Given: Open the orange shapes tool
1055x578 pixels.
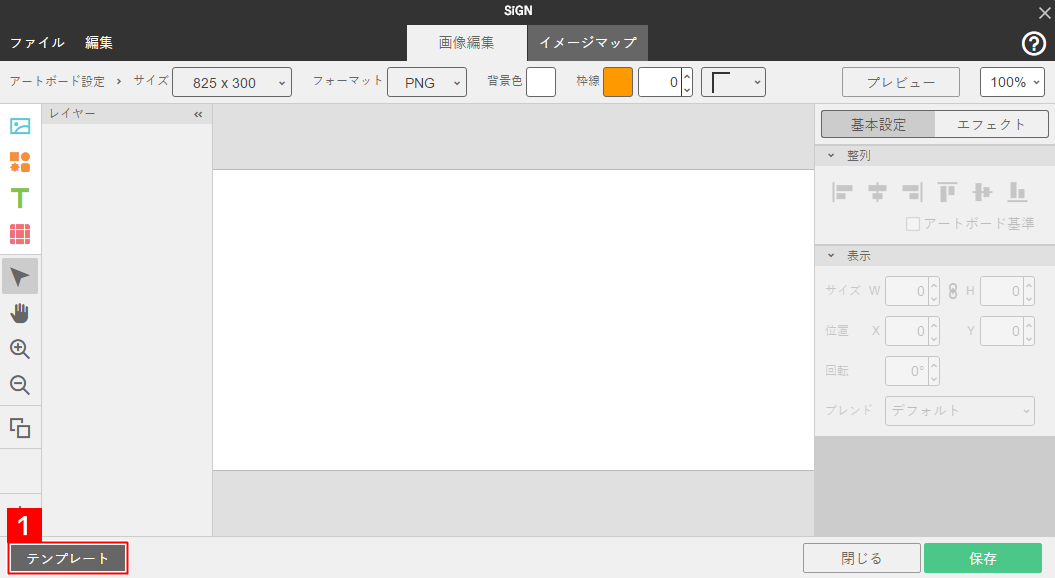Looking at the screenshot, I should click(20, 162).
